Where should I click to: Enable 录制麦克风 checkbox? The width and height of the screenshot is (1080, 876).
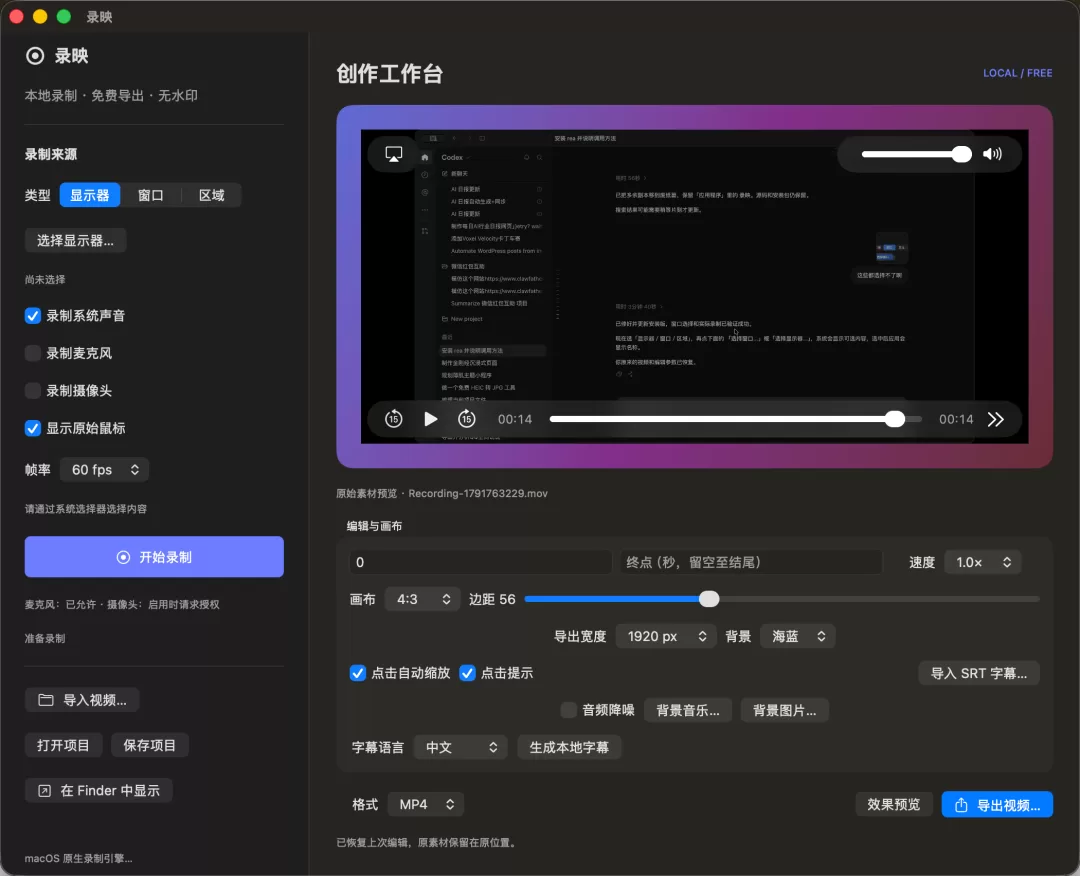click(32, 353)
